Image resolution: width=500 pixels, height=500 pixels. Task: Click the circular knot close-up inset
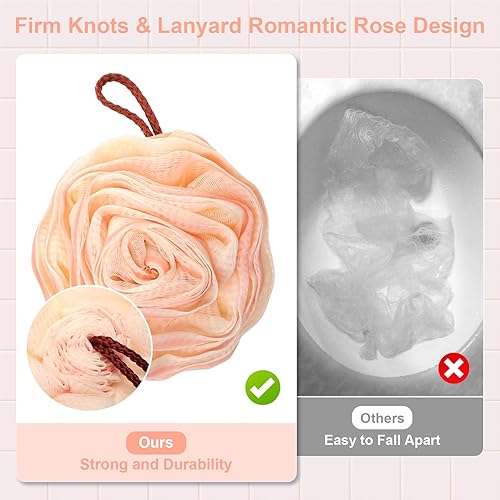coord(89,348)
